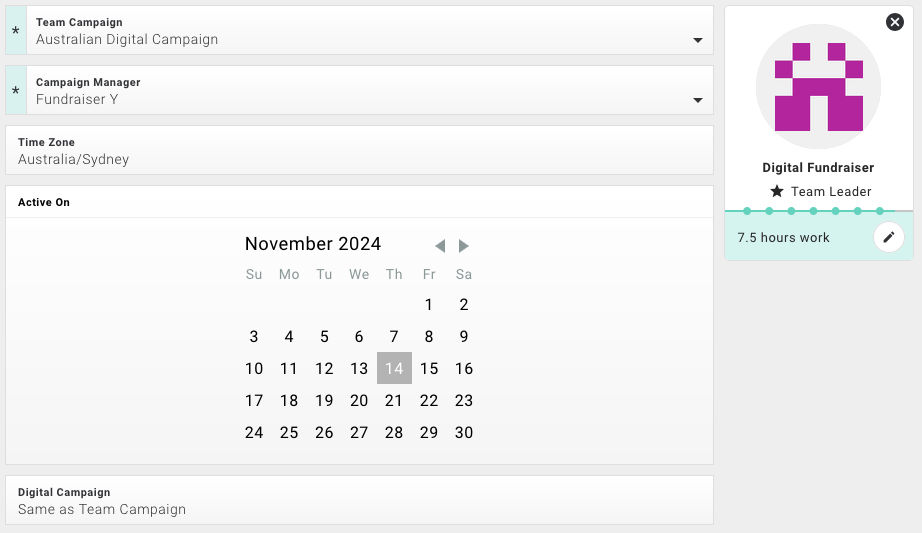Open the Digital Campaign field
The height and width of the screenshot is (533, 922).
point(359,500)
